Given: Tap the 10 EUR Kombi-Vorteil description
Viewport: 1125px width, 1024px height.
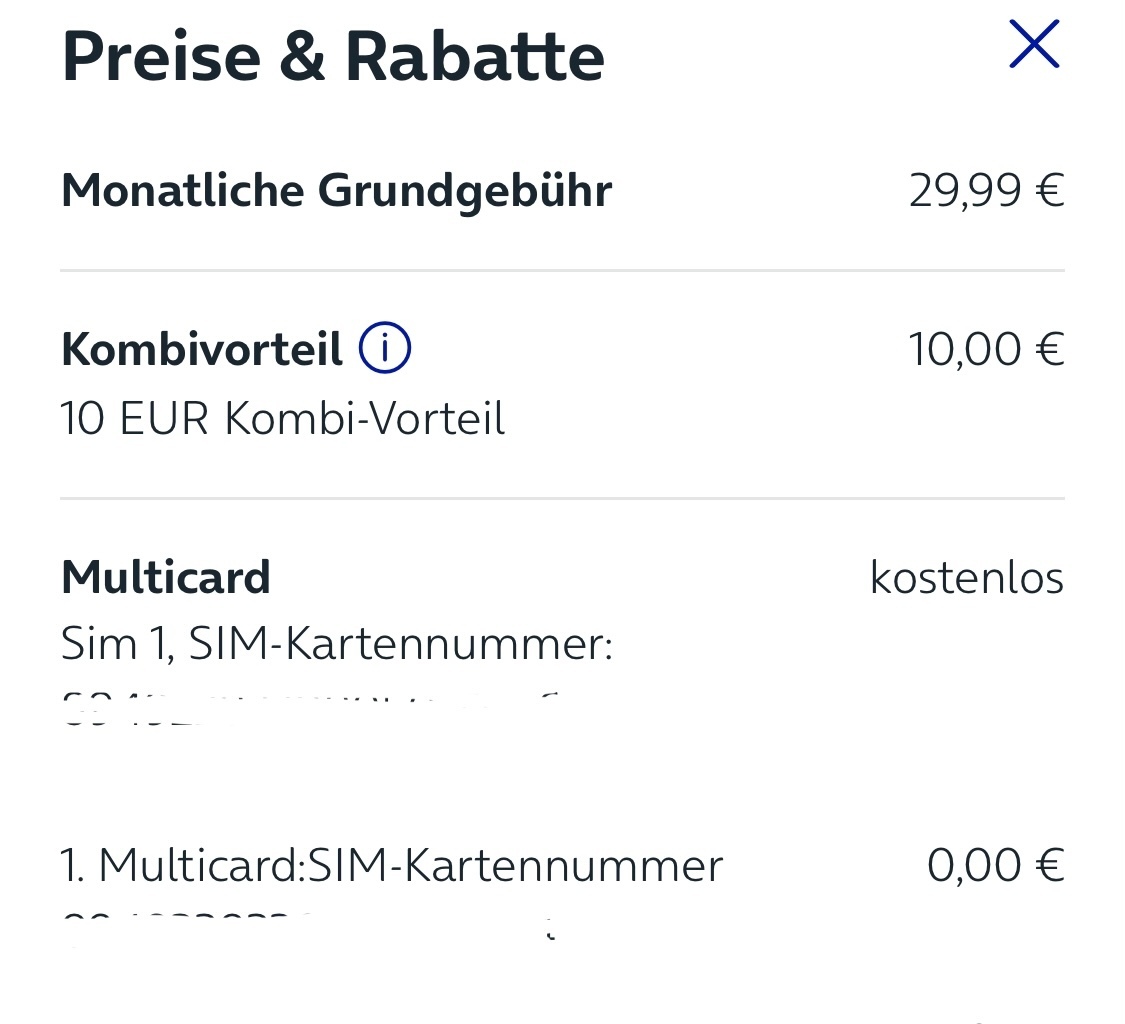Looking at the screenshot, I should [283, 418].
